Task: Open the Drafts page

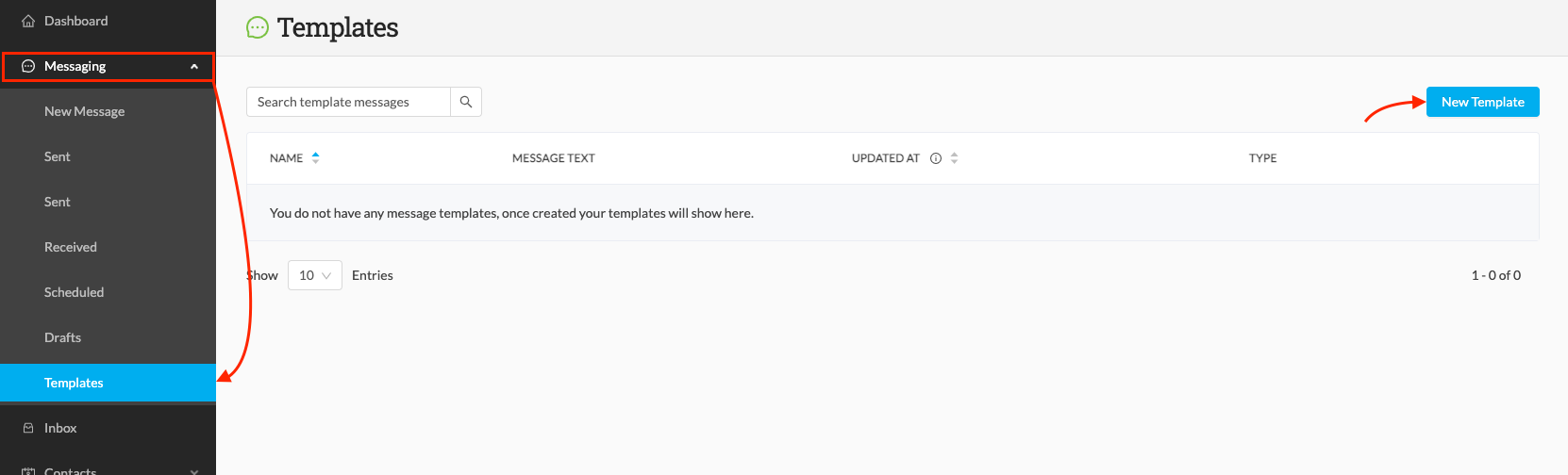Action: click(x=62, y=337)
